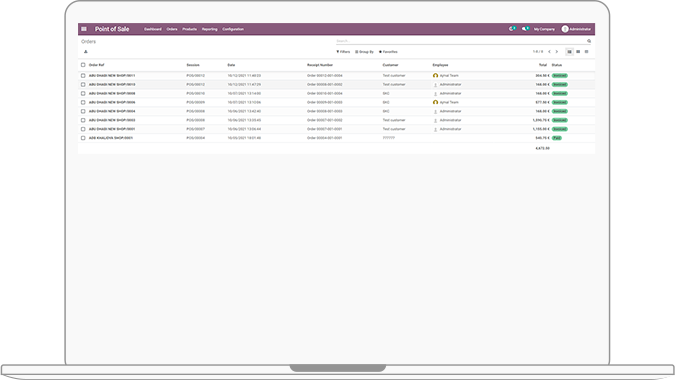Click the Administrator avatar in the SHOP/0003 row
The width and height of the screenshot is (675, 380).
pos(435,120)
